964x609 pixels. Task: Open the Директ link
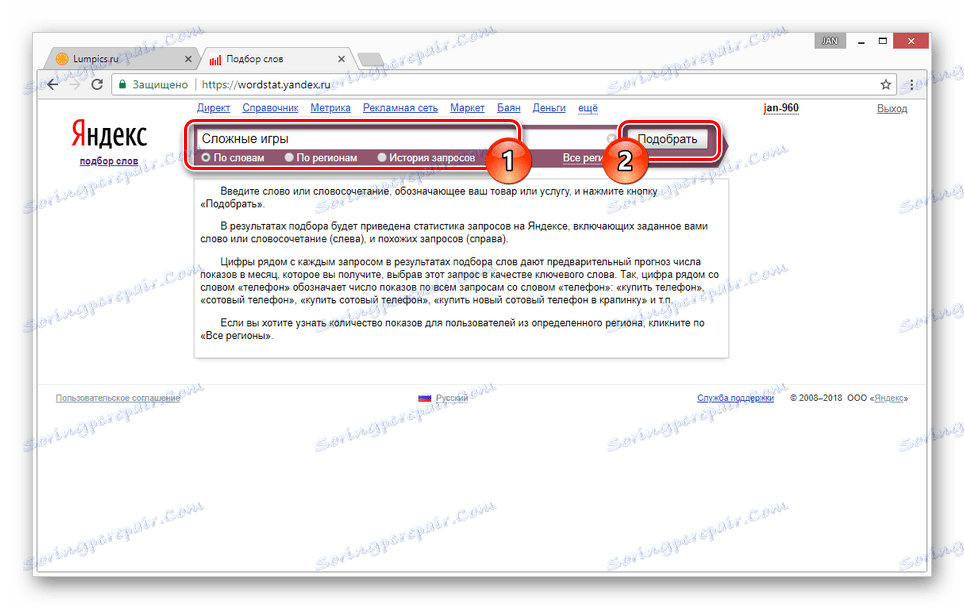click(213, 108)
